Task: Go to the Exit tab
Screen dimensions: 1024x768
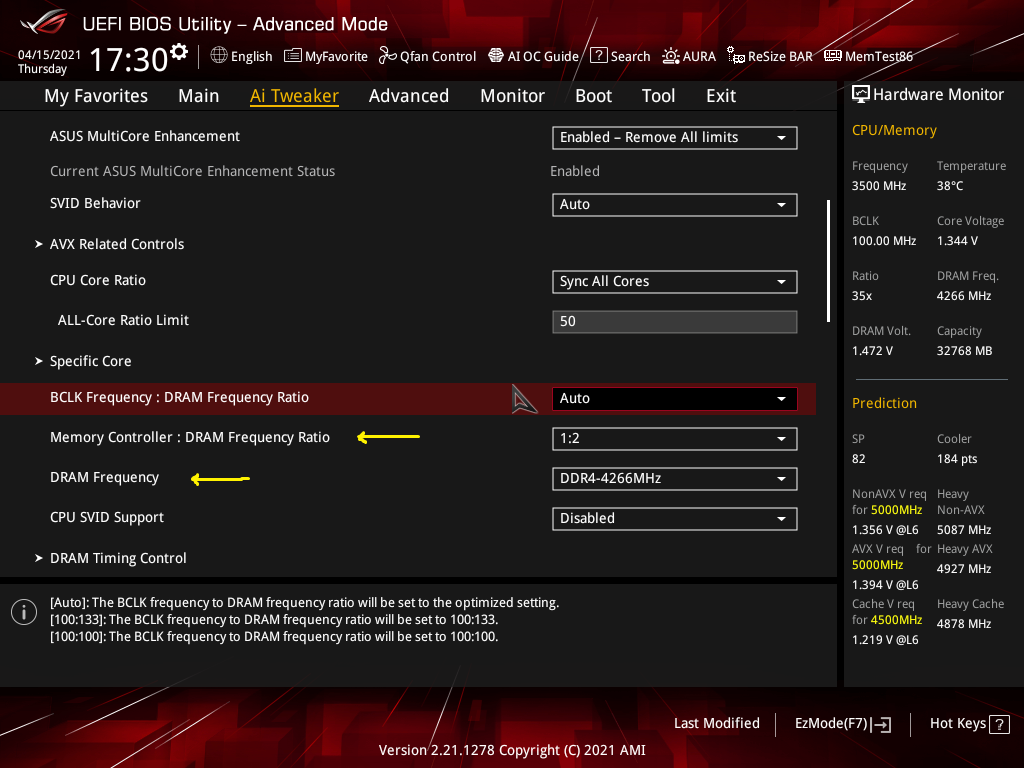Action: (721, 96)
